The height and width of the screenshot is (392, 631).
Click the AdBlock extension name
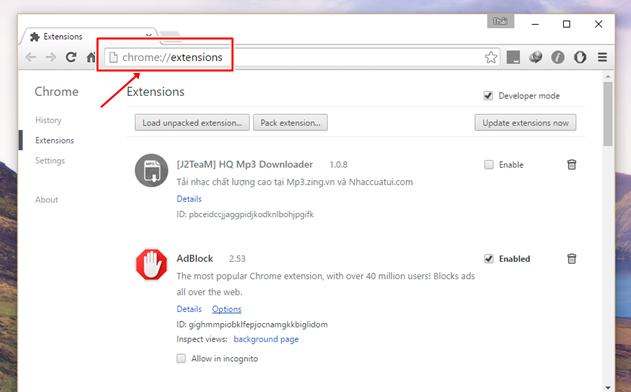point(195,258)
